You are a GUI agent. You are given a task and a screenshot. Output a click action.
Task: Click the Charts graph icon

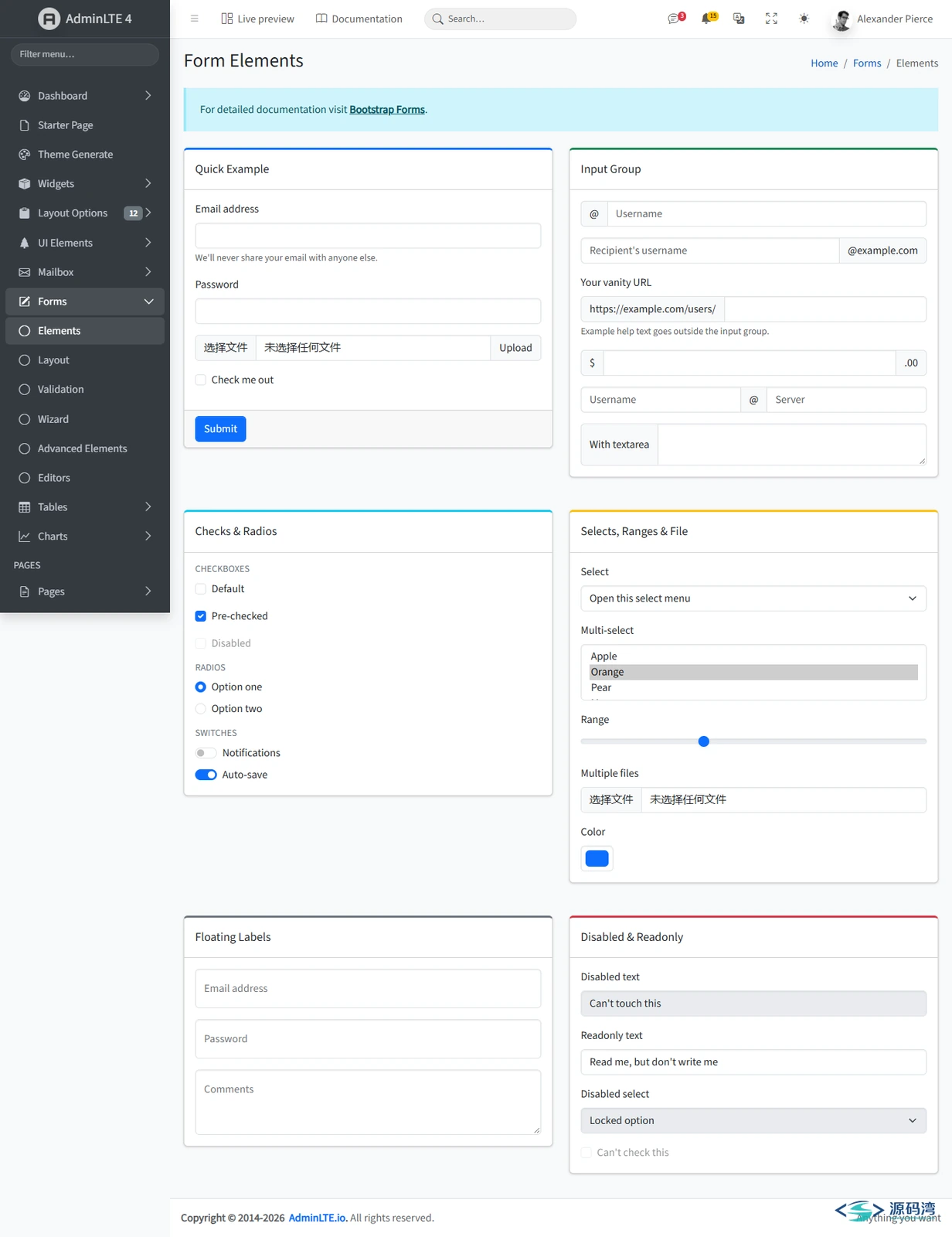pyautogui.click(x=25, y=537)
